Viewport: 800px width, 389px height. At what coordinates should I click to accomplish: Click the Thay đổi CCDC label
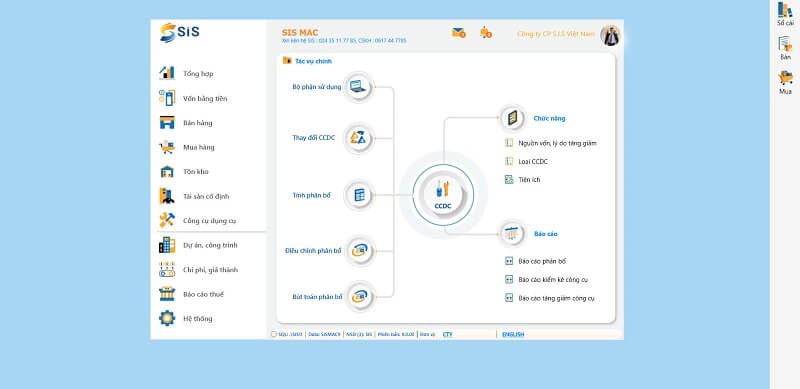[x=314, y=138]
